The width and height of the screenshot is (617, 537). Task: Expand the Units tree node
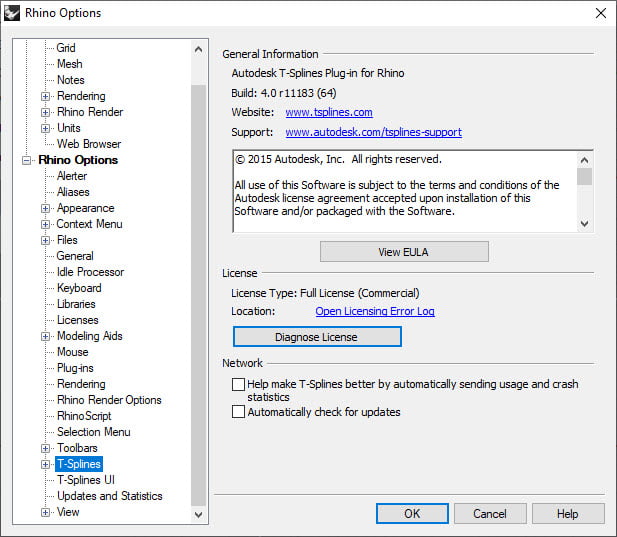(x=46, y=128)
